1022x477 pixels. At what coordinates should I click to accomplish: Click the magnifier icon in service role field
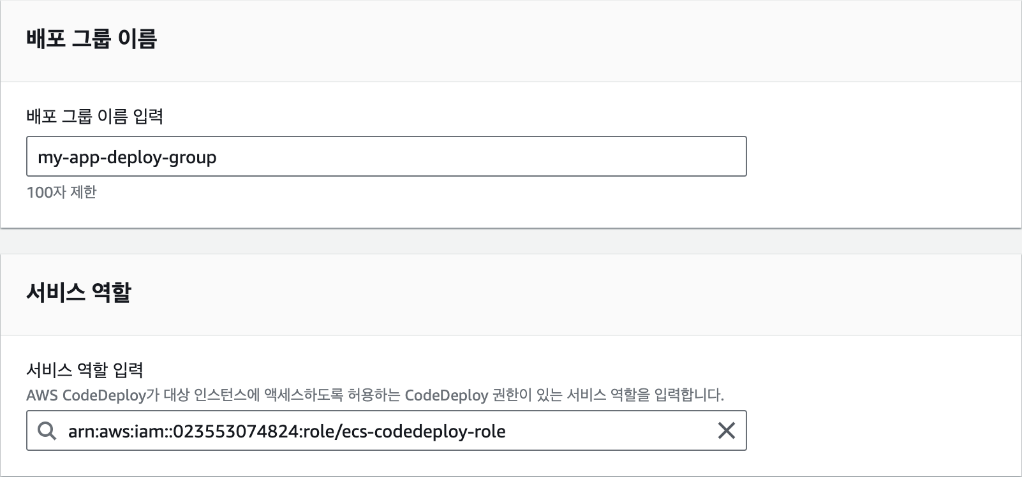[x=46, y=431]
